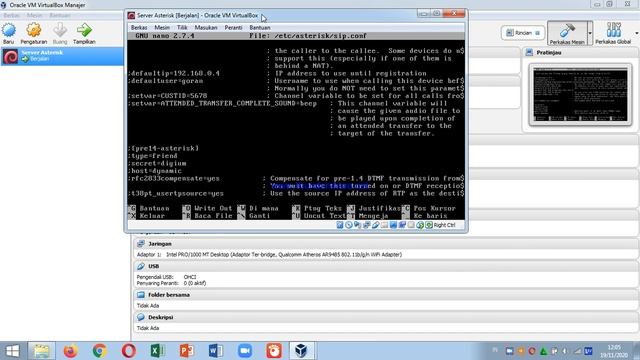
Task: Open the Perkakas Mesin dropdown arrow
Action: (590, 33)
